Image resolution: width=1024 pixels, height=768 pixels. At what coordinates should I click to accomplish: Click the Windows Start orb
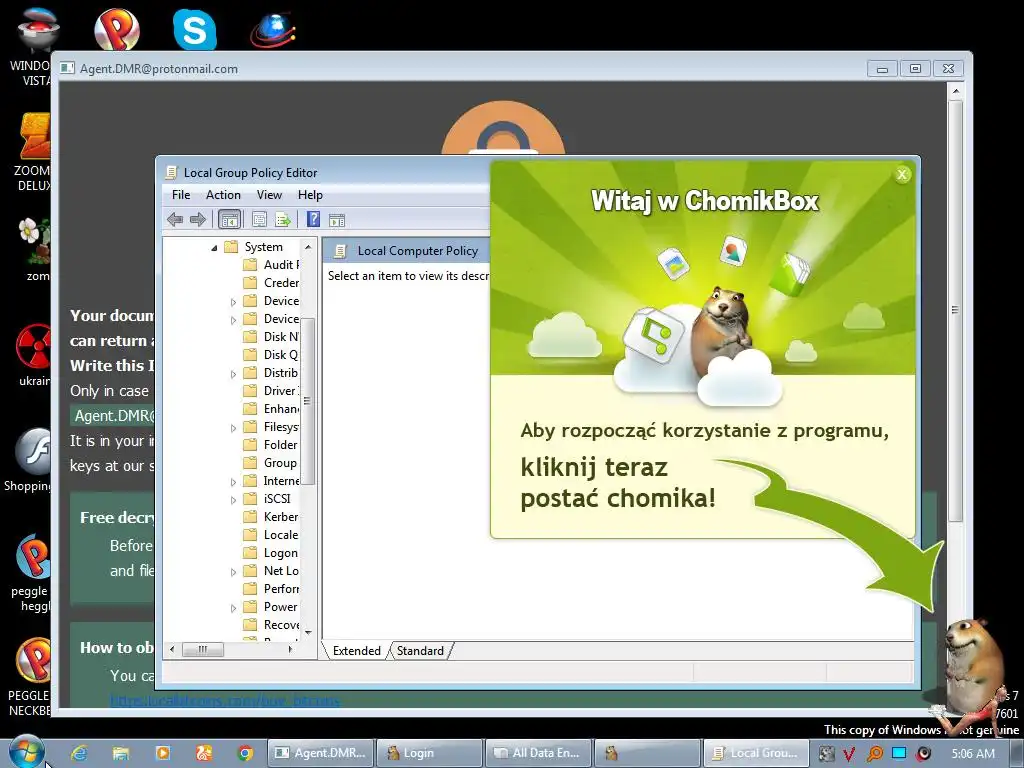tap(26, 752)
